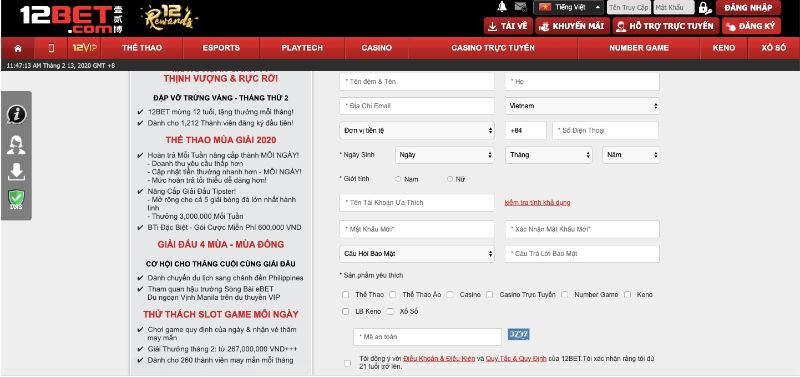Click the home icon in red navigation bar
Image resolution: width=800 pixels, height=377 pixels.
tap(18, 48)
